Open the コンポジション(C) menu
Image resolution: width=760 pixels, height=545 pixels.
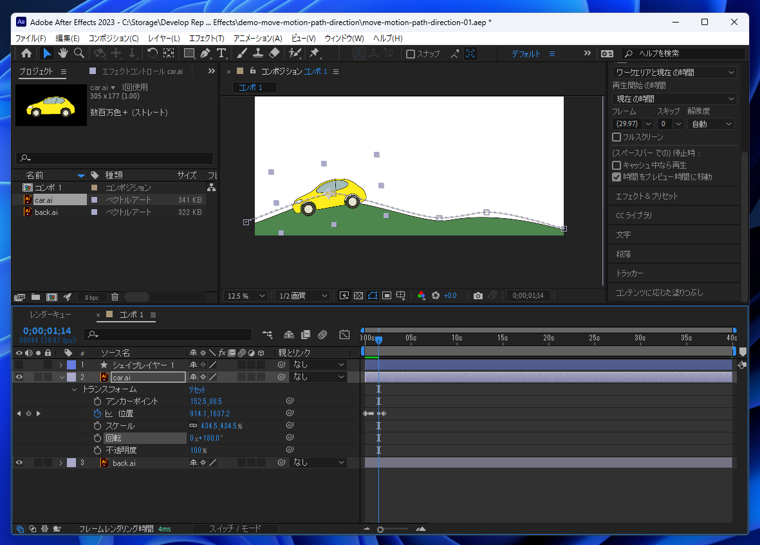(x=113, y=38)
